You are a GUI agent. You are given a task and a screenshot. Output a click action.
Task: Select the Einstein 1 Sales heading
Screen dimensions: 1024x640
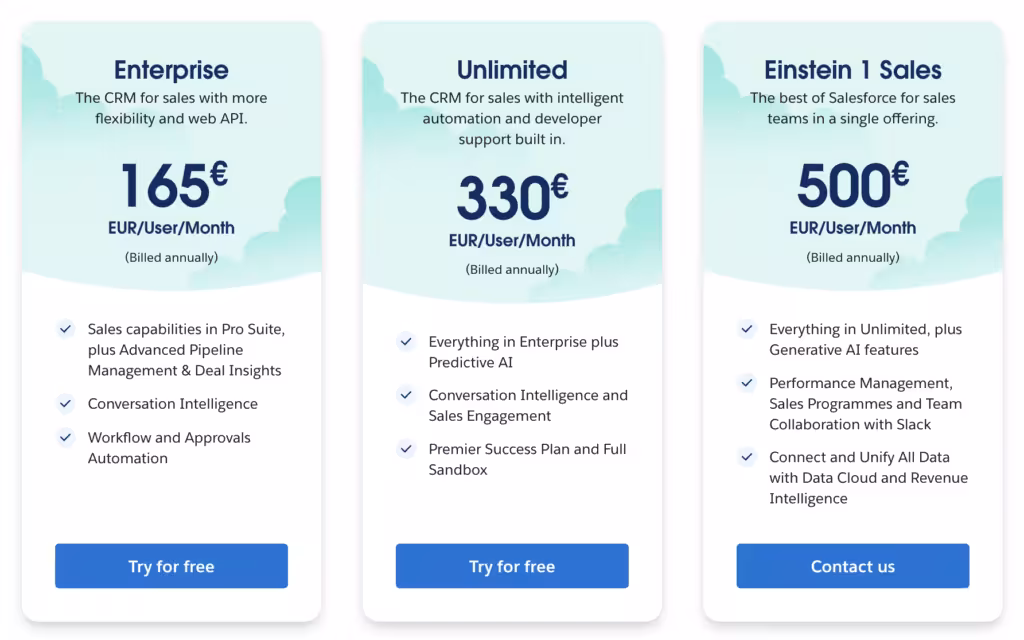[853, 70]
